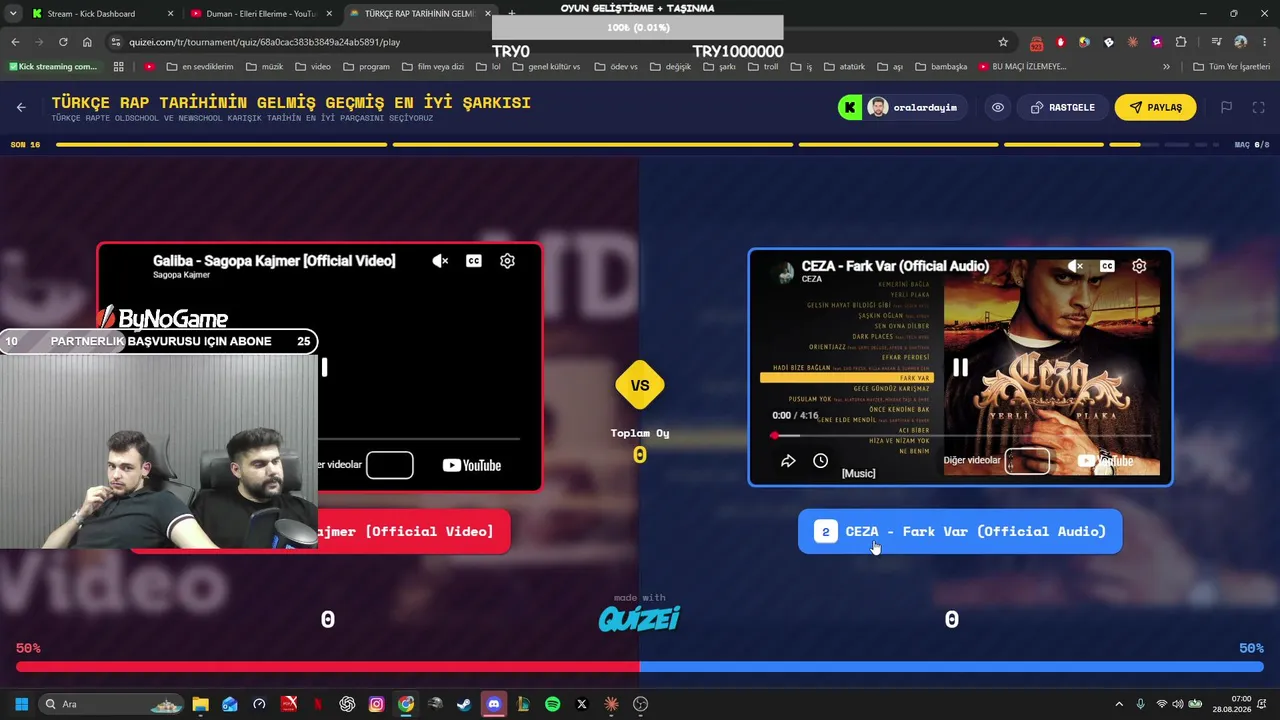
Task: Open the 'program' bookmark folder
Action: pos(366,67)
